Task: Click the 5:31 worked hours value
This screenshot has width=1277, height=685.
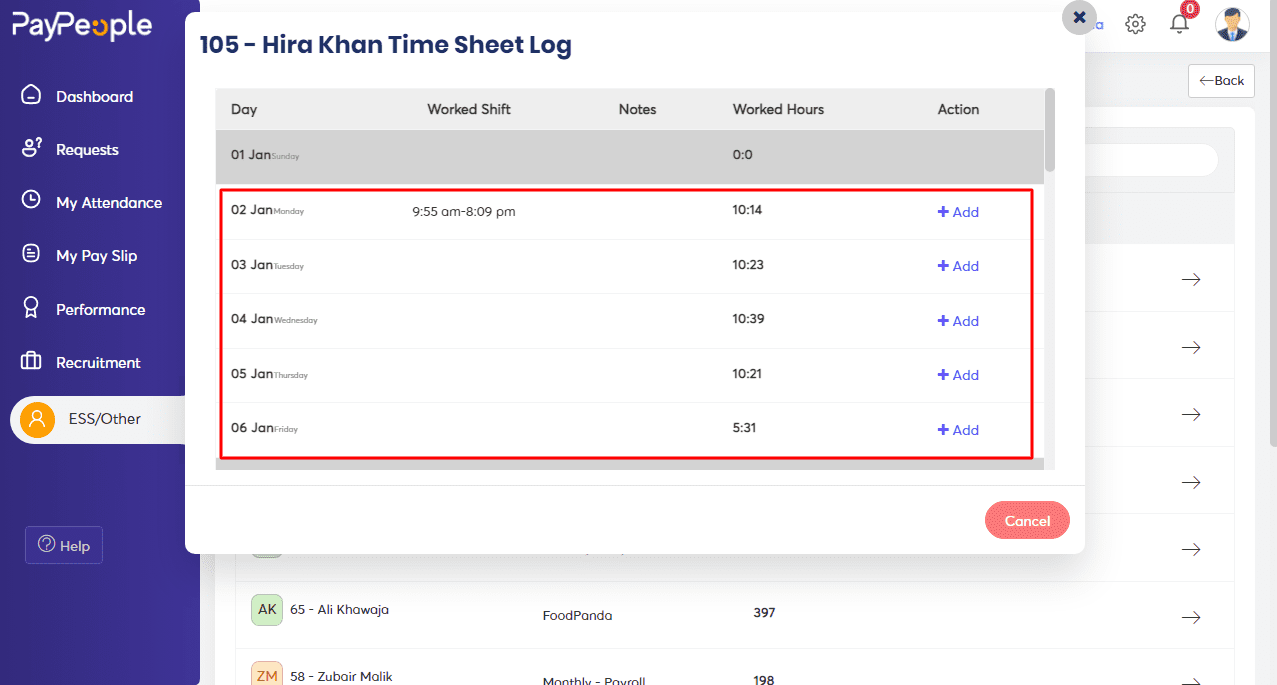Action: [744, 428]
